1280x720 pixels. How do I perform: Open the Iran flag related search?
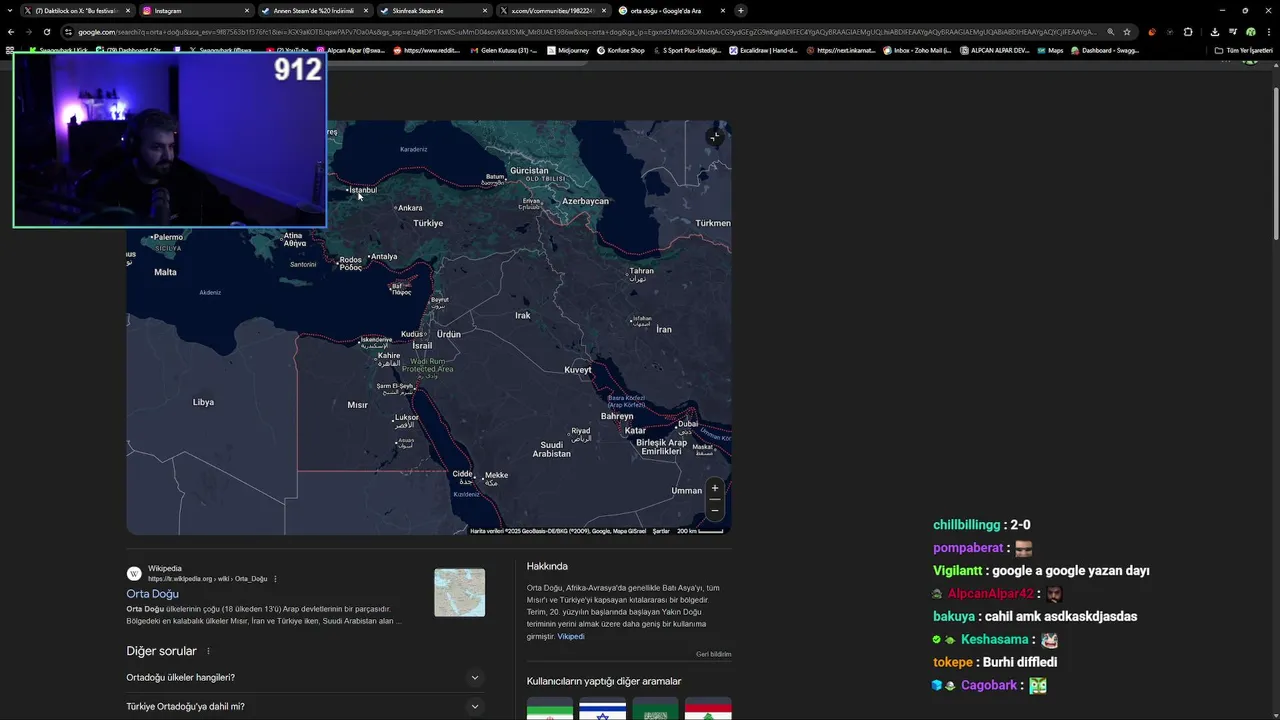550,708
